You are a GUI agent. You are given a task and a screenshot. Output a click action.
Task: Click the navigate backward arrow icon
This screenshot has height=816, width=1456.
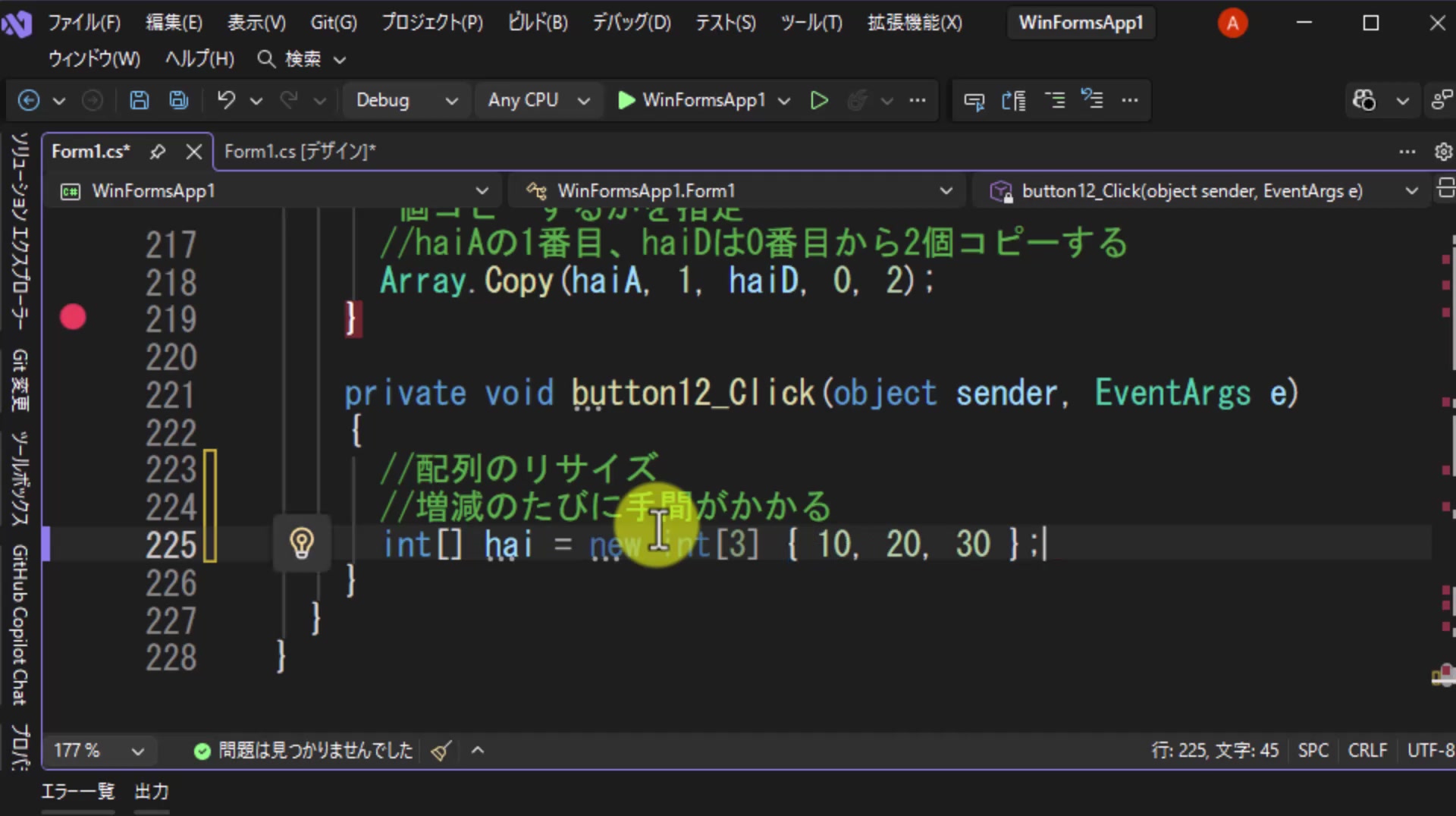(29, 100)
